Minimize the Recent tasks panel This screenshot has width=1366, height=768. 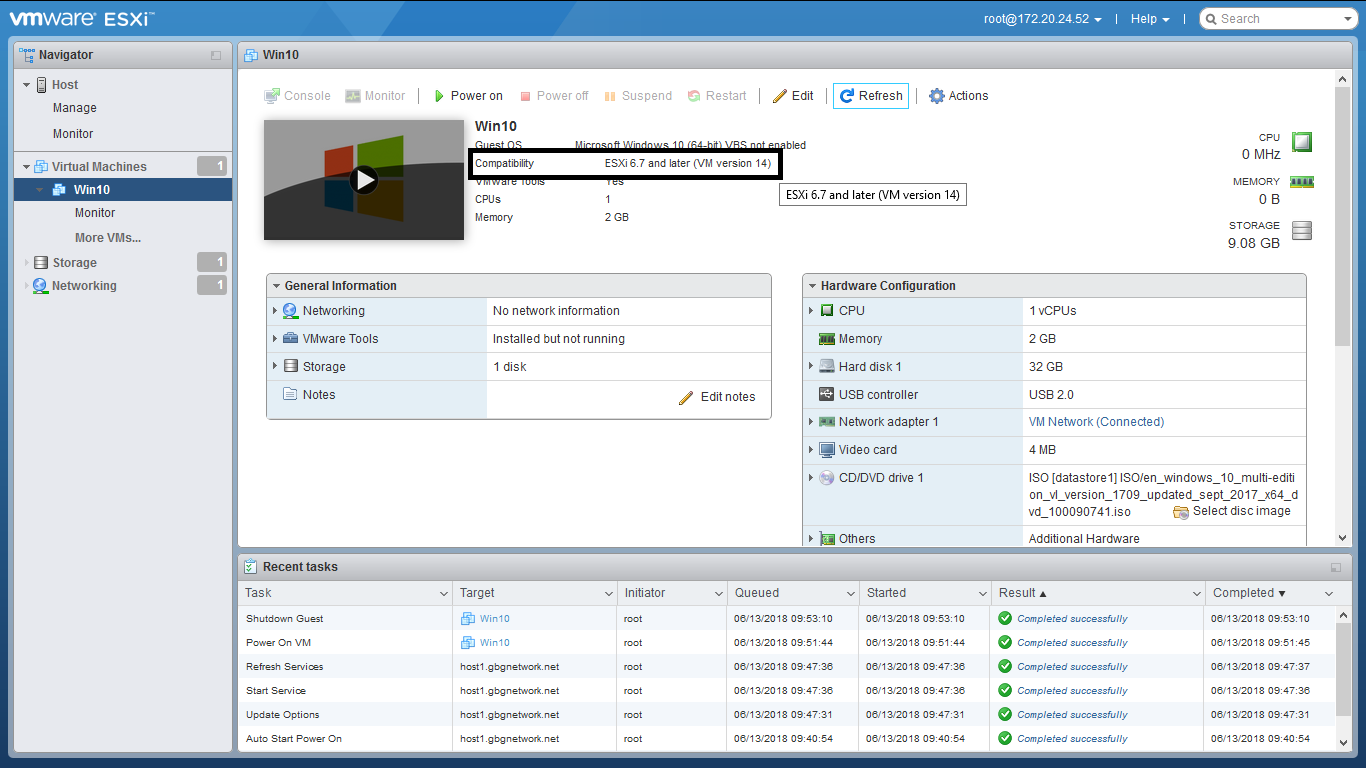coord(1336,567)
